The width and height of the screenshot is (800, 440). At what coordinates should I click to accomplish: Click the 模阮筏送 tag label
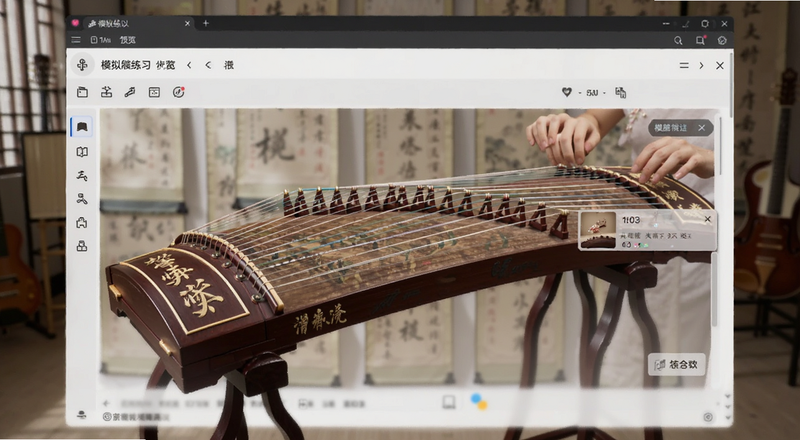pos(671,128)
